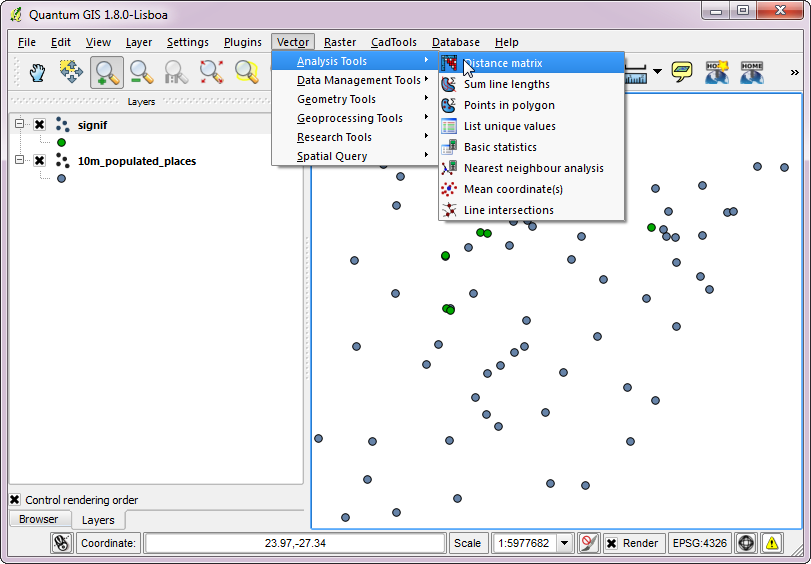This screenshot has width=811, height=564.
Task: Click the Zoom to Native Resolution icon
Action: tap(176, 72)
